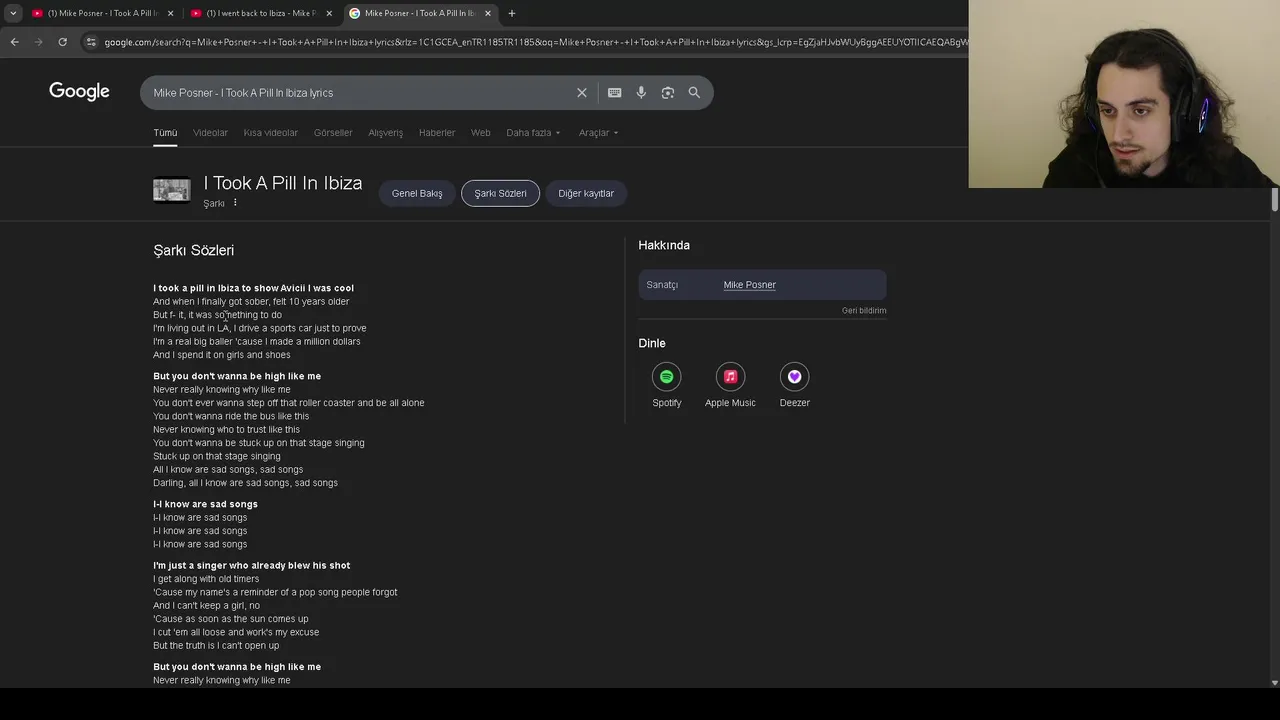Reload the page with the refresh icon
This screenshot has width=1280, height=720.
[62, 42]
